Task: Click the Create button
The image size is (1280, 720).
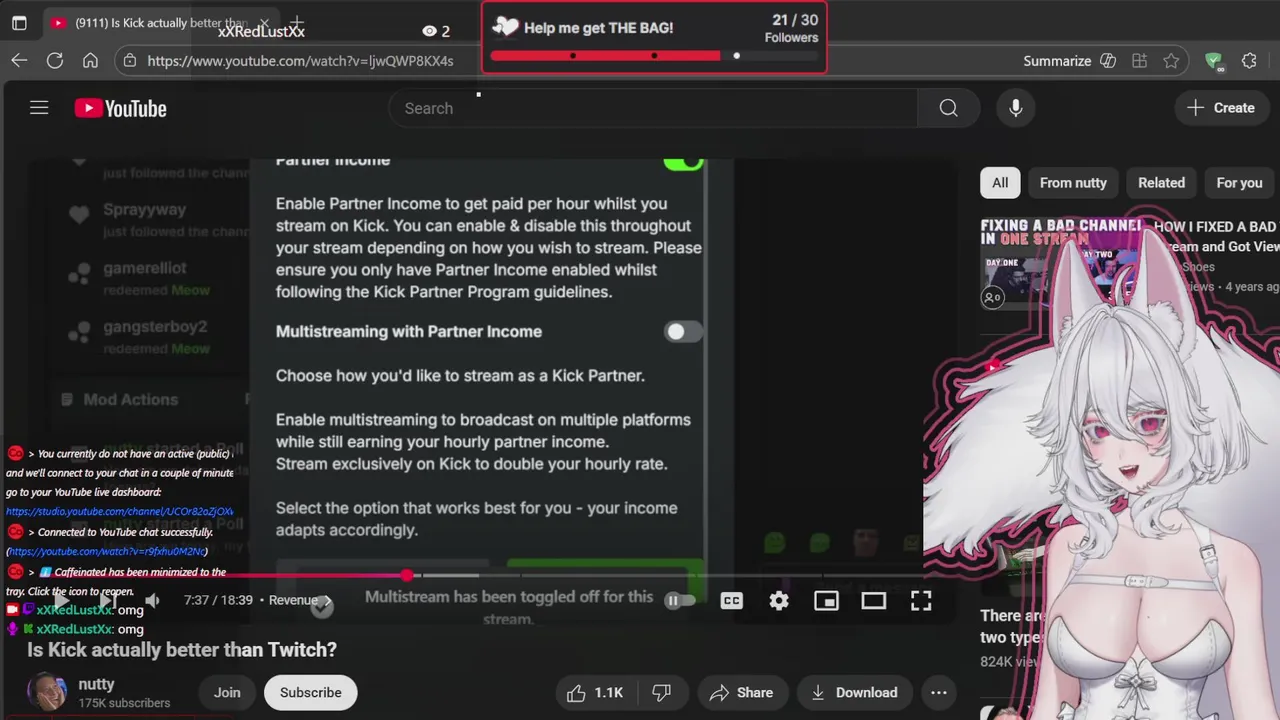Action: click(x=1220, y=108)
